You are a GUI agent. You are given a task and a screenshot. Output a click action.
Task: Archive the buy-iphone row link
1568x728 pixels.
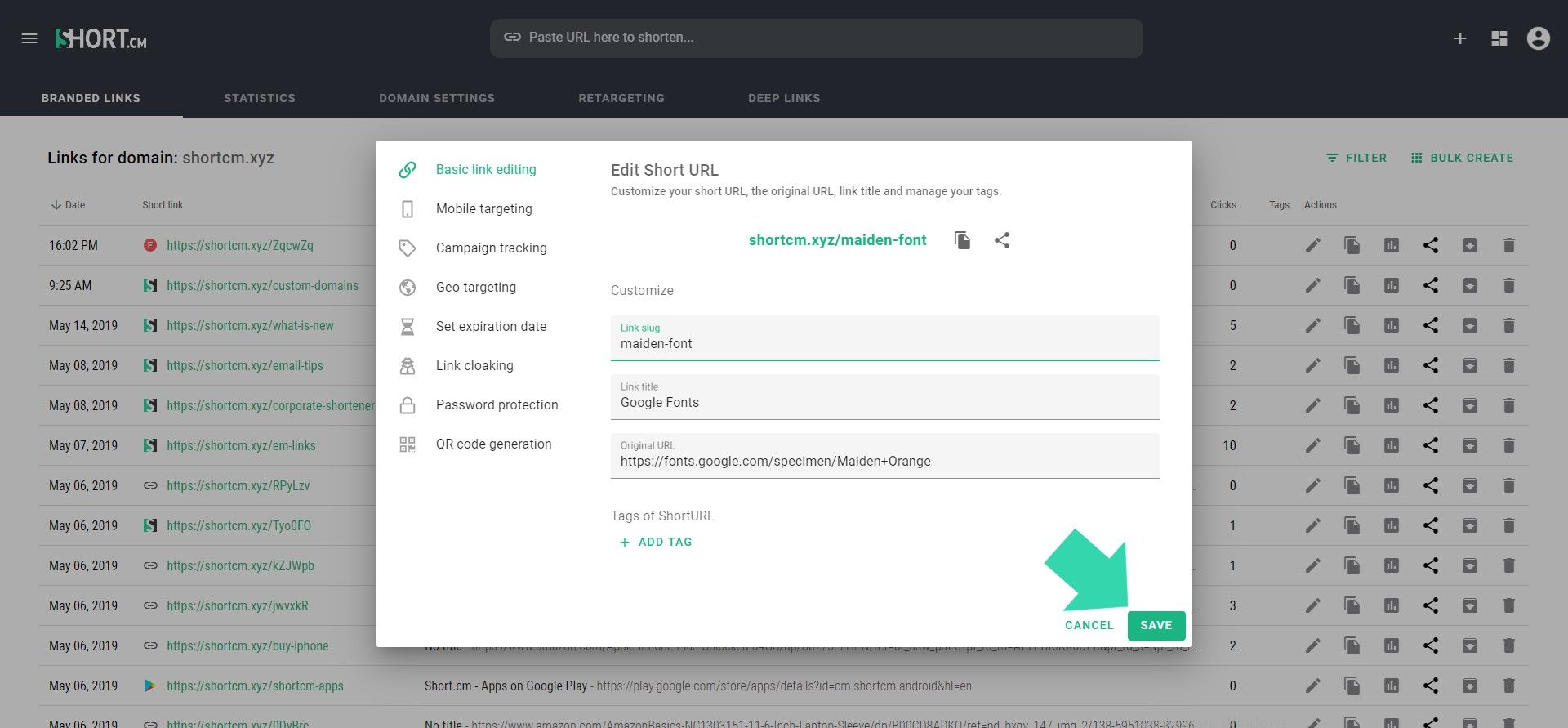[x=1470, y=645]
